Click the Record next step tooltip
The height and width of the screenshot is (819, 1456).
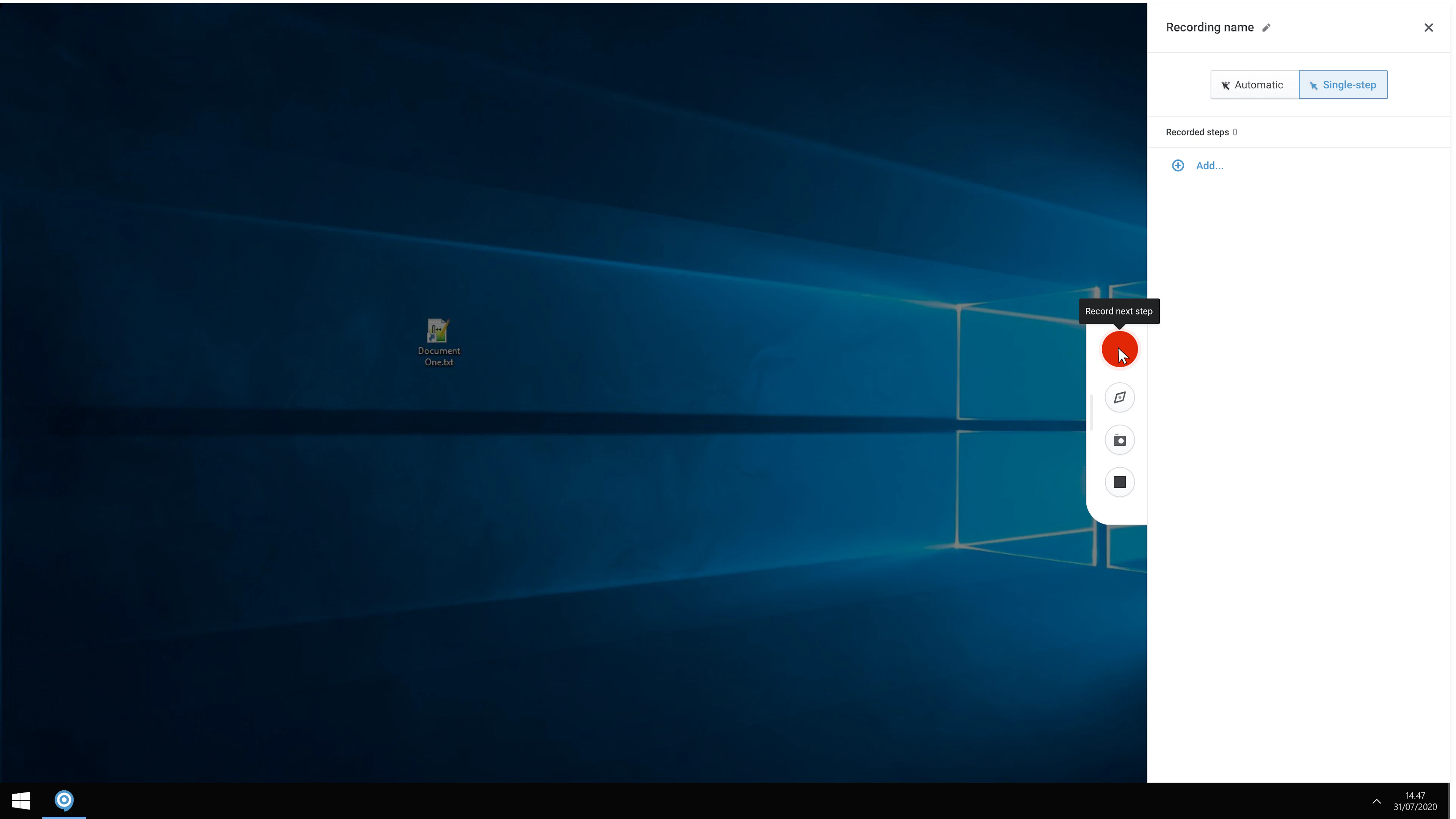point(1119,311)
